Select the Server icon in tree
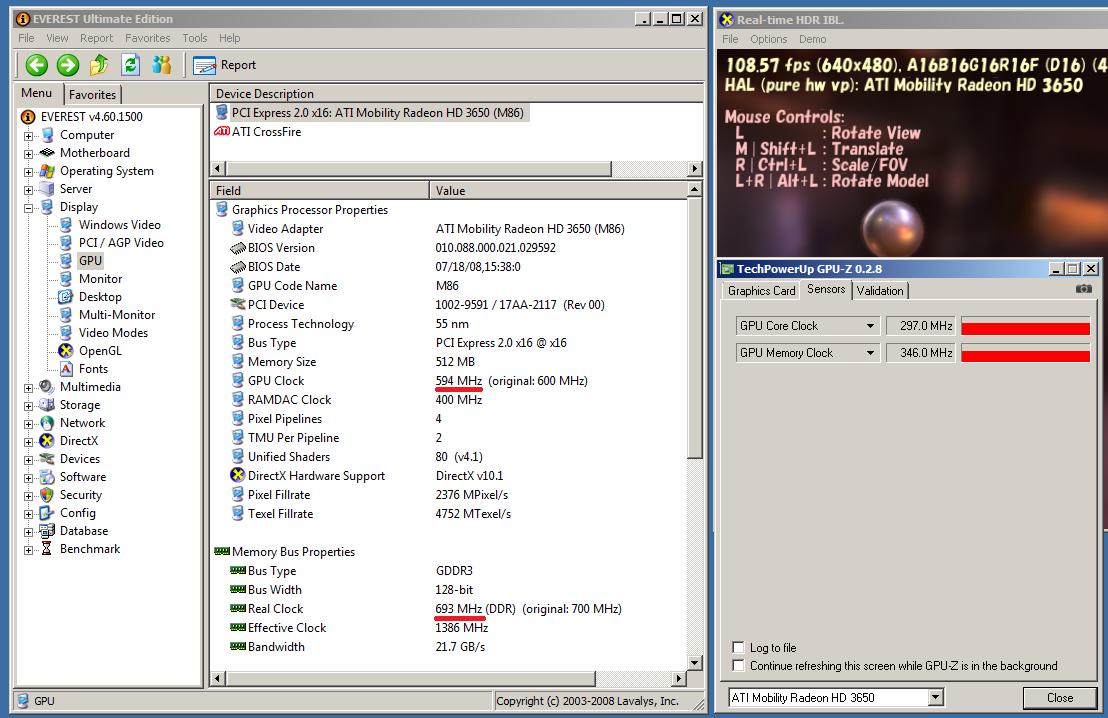The image size is (1108, 718). click(x=47, y=189)
